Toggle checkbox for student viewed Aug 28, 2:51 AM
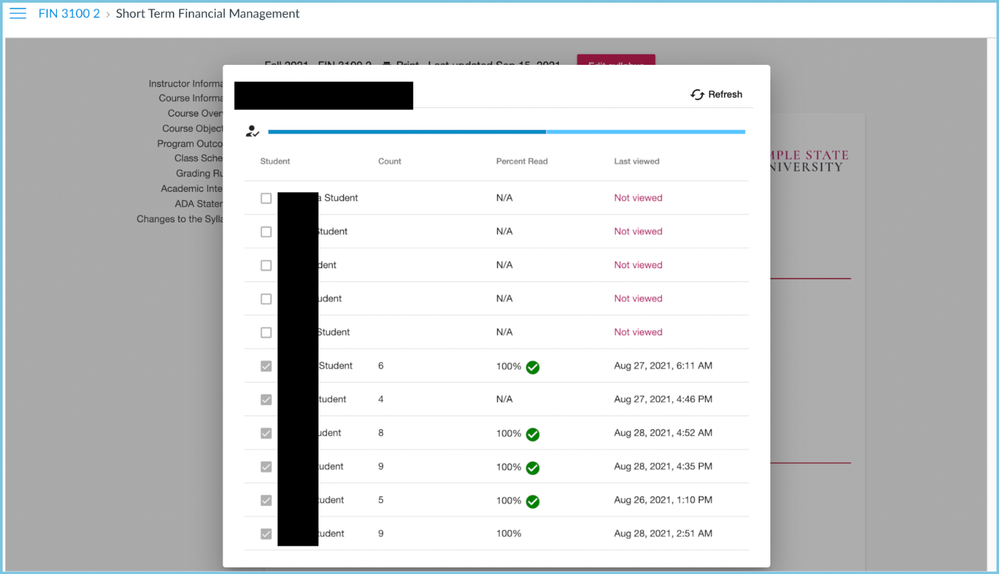Image resolution: width=999 pixels, height=574 pixels. click(x=266, y=534)
